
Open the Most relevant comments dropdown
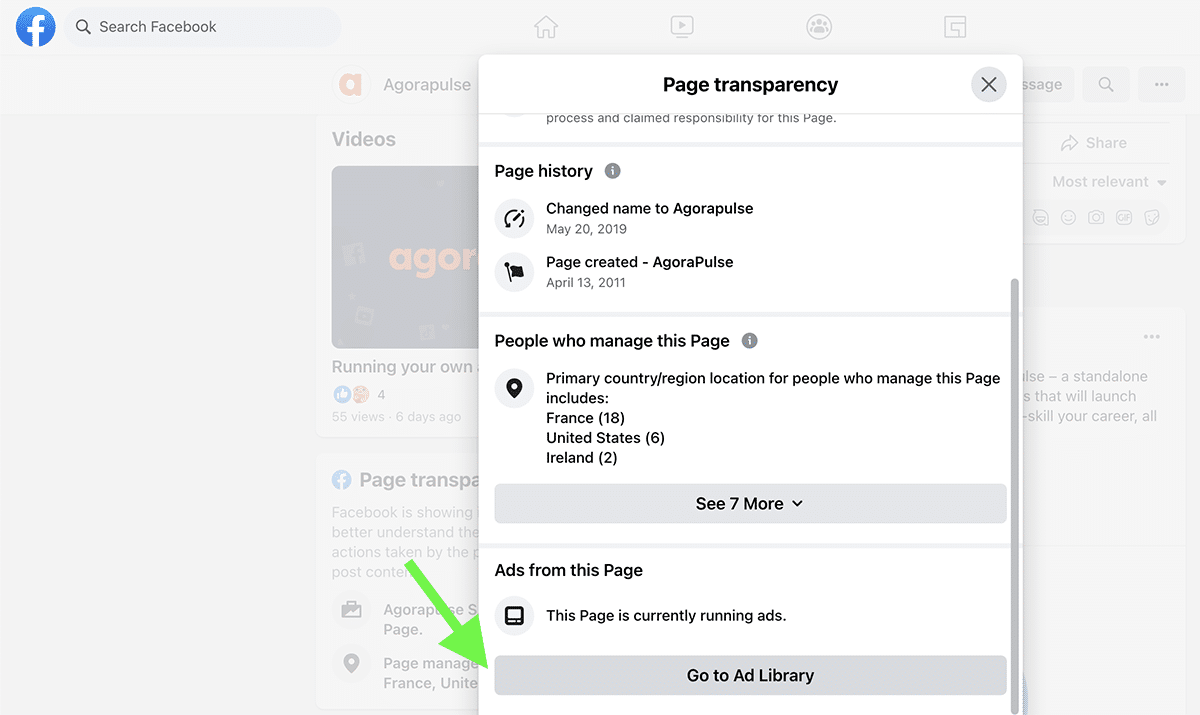click(x=1109, y=182)
